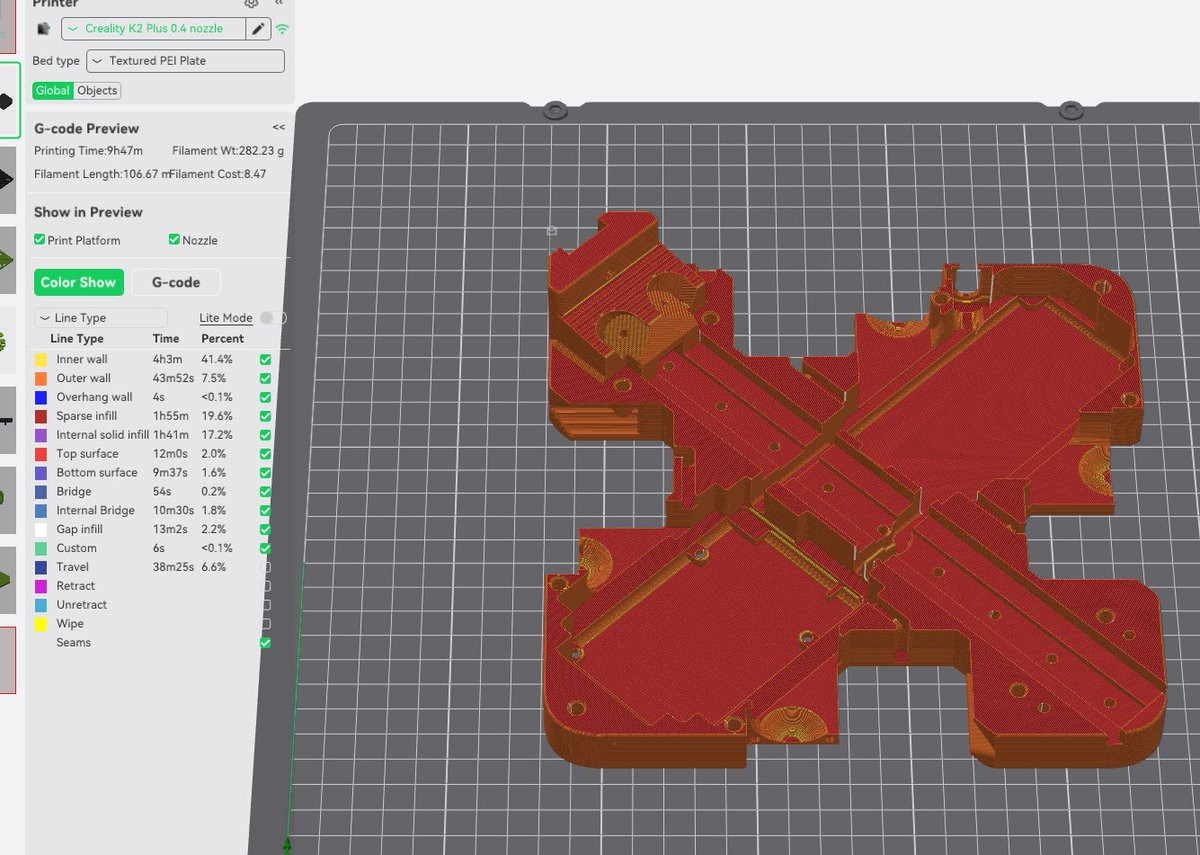Click the Inner wall yellow color swatch

tap(41, 359)
